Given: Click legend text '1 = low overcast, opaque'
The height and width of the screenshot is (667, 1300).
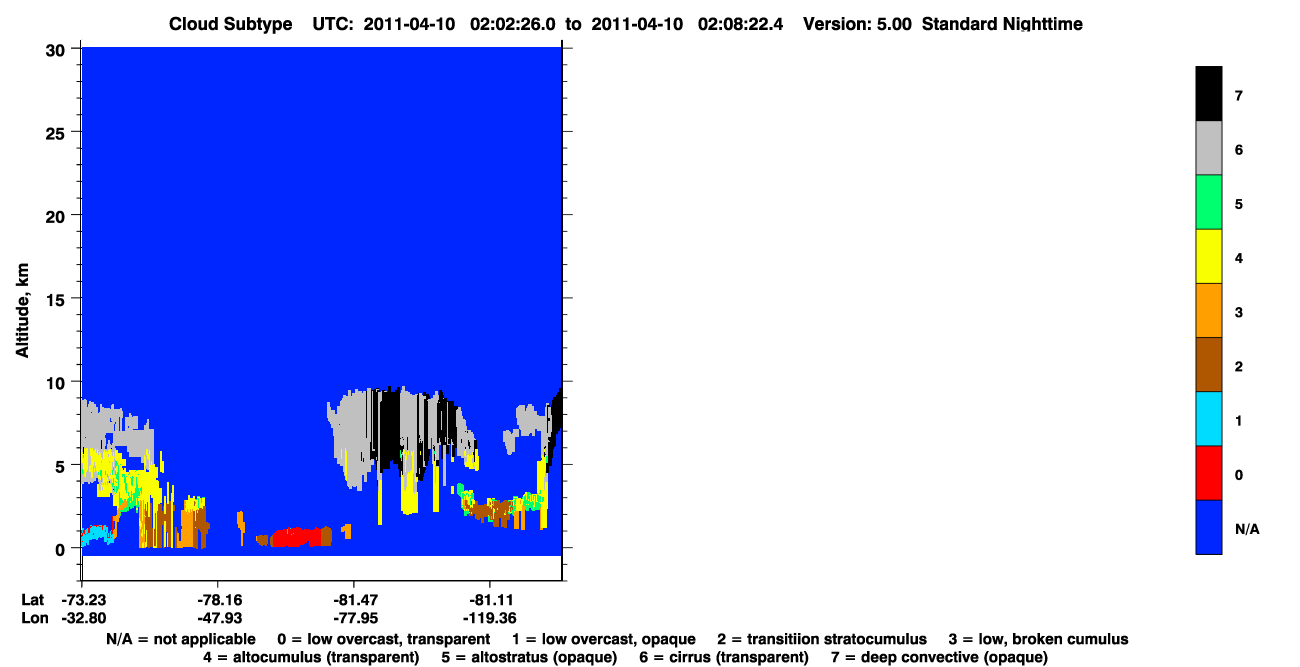Looking at the screenshot, I should tap(604, 639).
